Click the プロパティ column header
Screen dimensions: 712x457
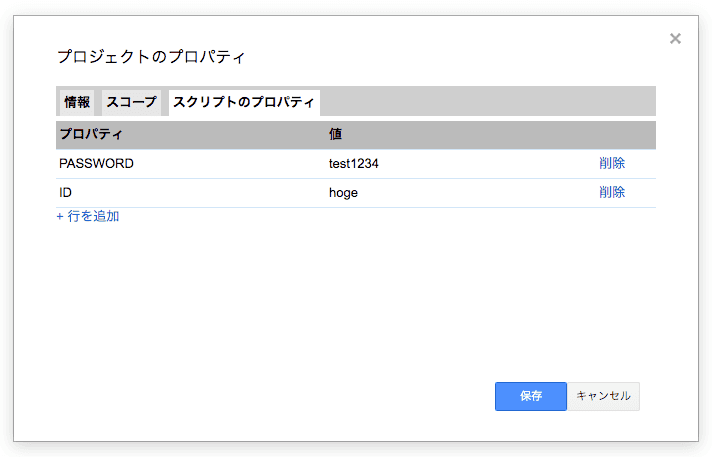90,134
